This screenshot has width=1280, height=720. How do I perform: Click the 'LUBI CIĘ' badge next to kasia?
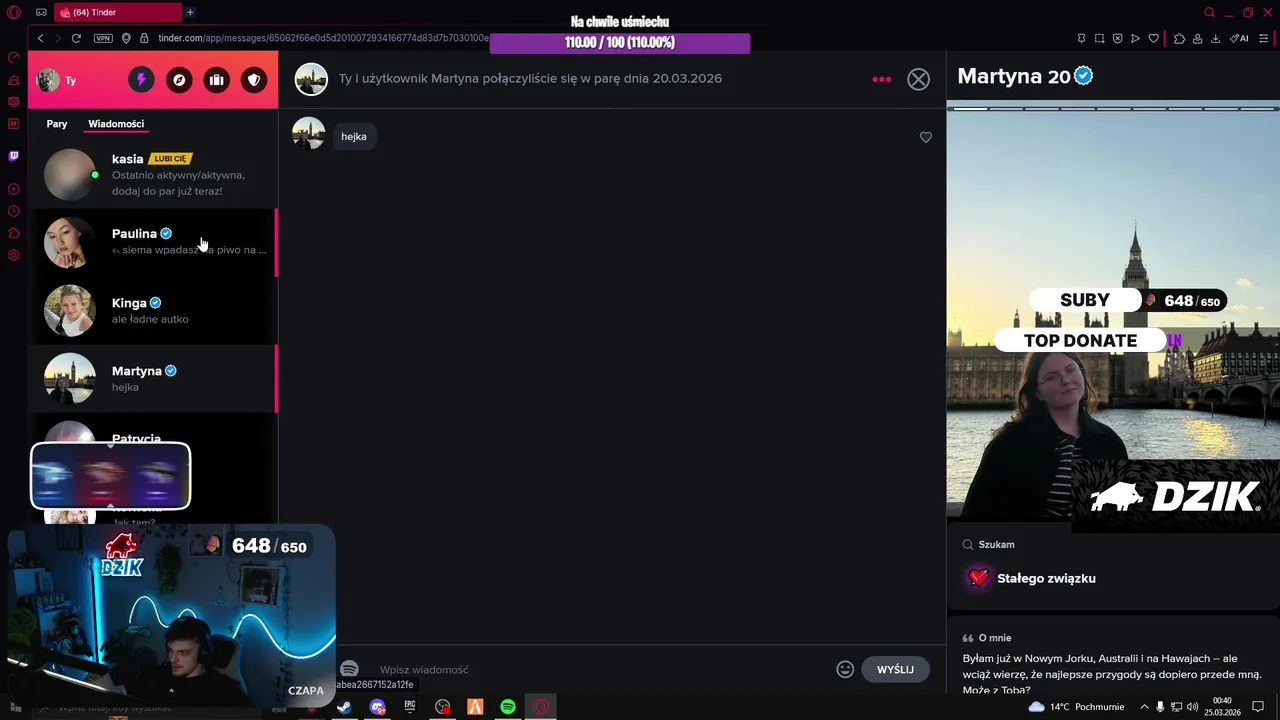170,158
